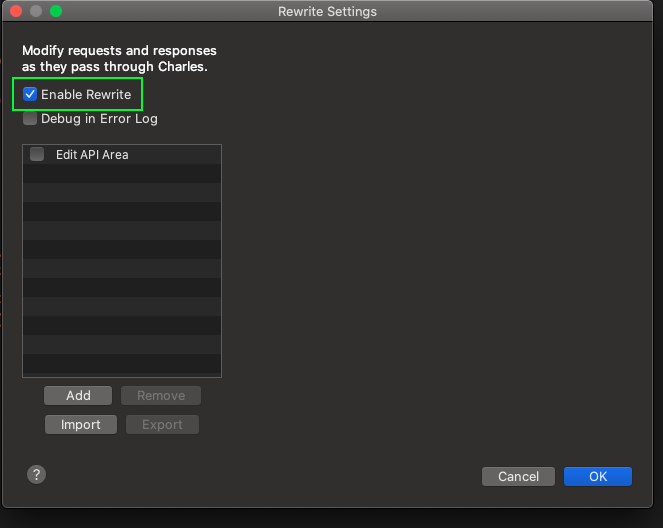This screenshot has width=663, height=528.
Task: Open help via question mark icon
Action: (x=37, y=474)
